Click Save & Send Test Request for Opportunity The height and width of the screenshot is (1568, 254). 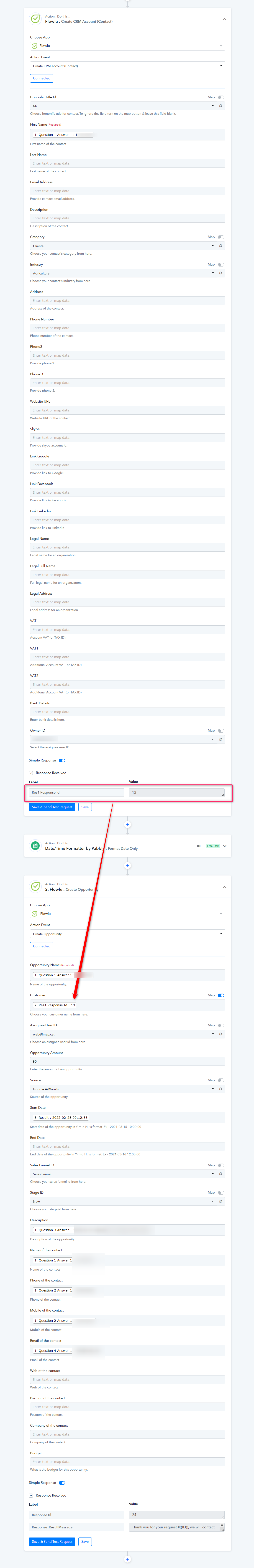52,1542
